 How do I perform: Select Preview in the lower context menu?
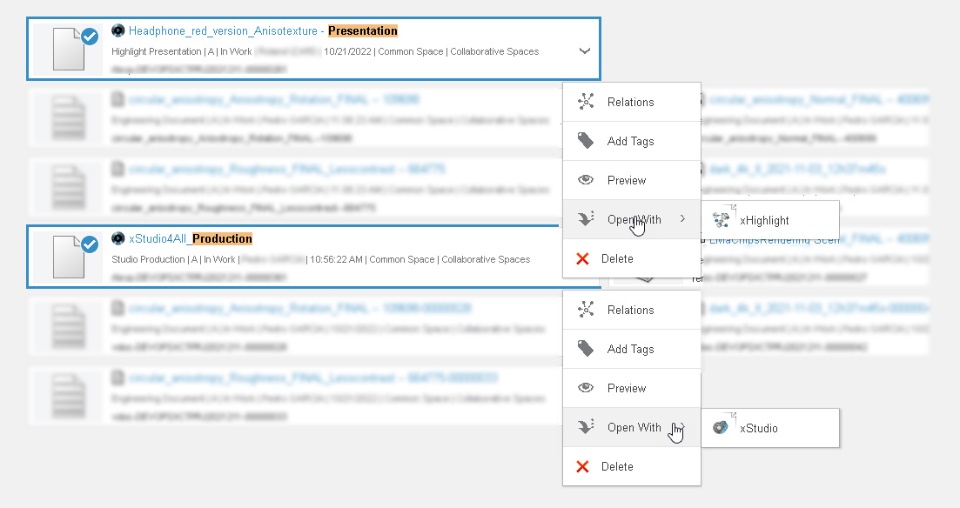pyautogui.click(x=626, y=388)
